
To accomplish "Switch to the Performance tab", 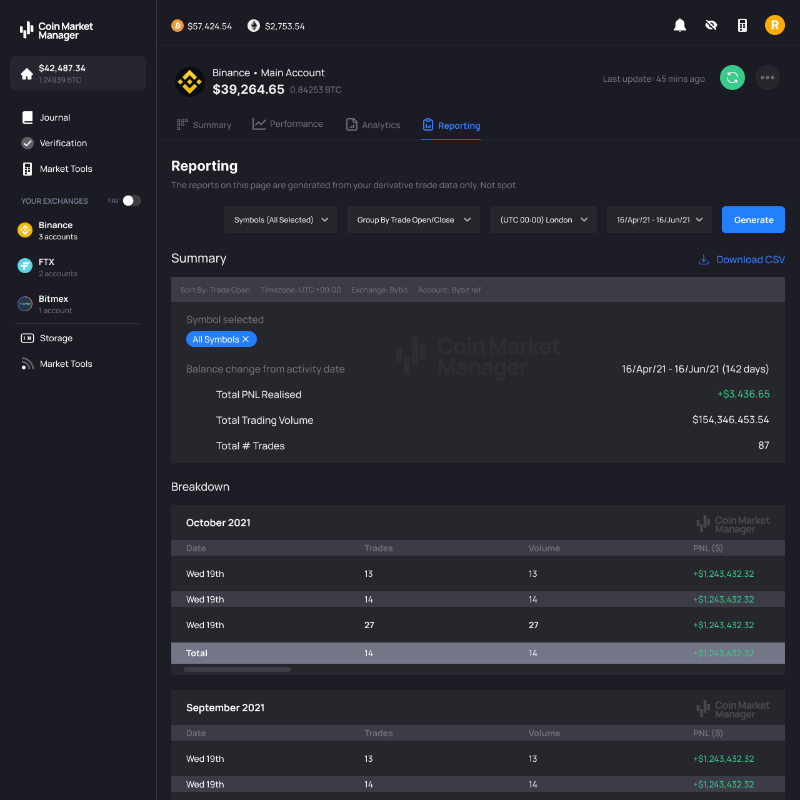I will tap(288, 124).
